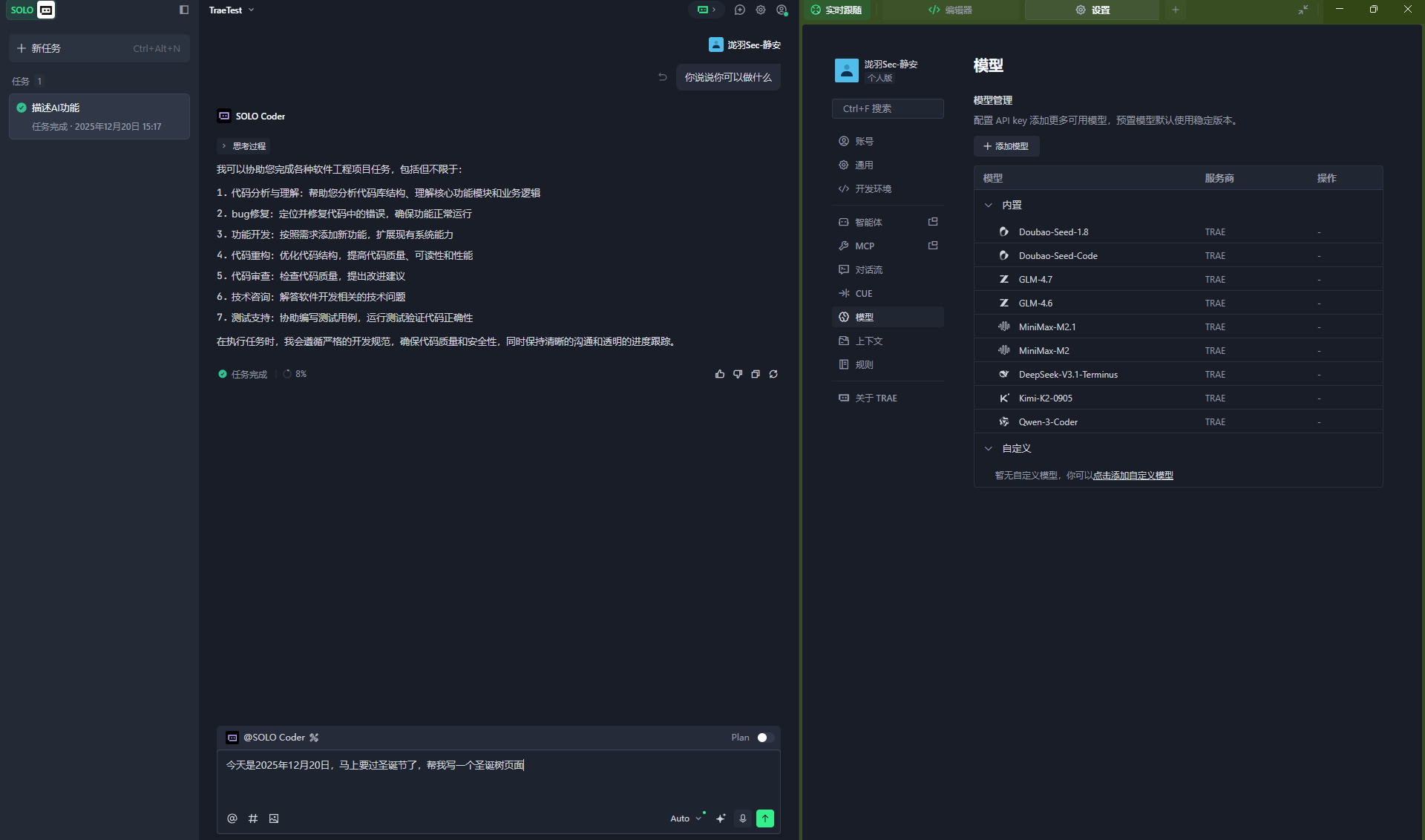Regenerate the SOLO Coder response
The image size is (1425, 840).
(773, 374)
